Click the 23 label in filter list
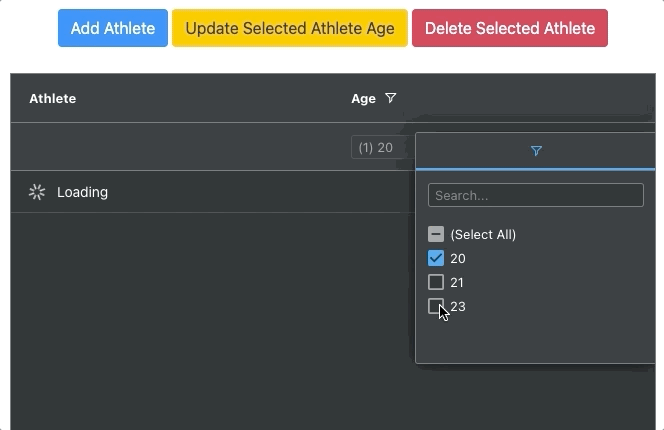Screen dimensions: 664x430 pyautogui.click(x=459, y=306)
